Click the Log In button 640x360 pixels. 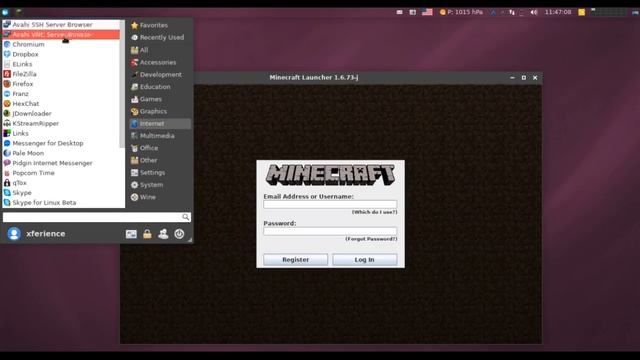click(x=364, y=260)
